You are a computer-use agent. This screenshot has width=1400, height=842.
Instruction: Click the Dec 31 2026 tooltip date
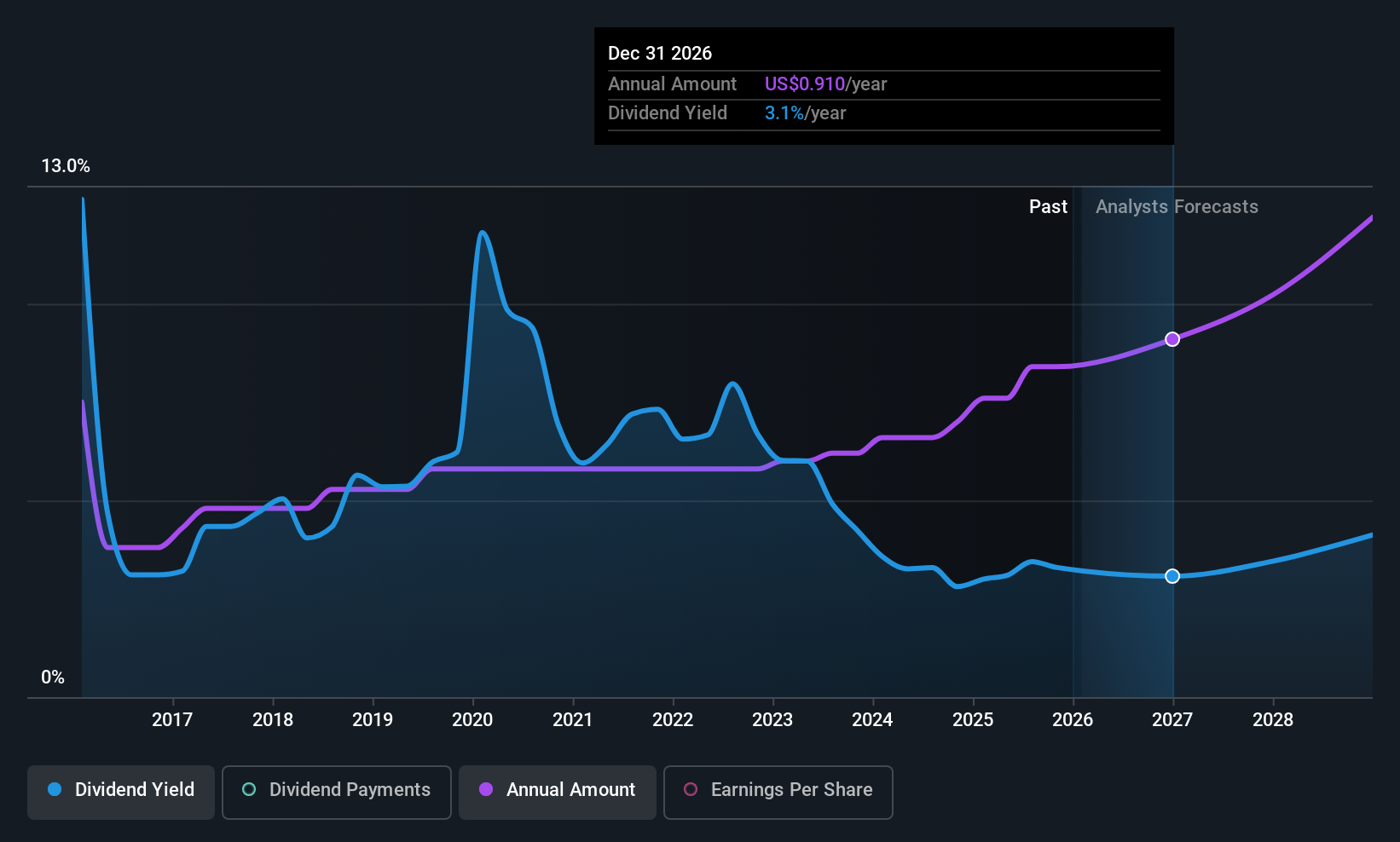point(660,53)
